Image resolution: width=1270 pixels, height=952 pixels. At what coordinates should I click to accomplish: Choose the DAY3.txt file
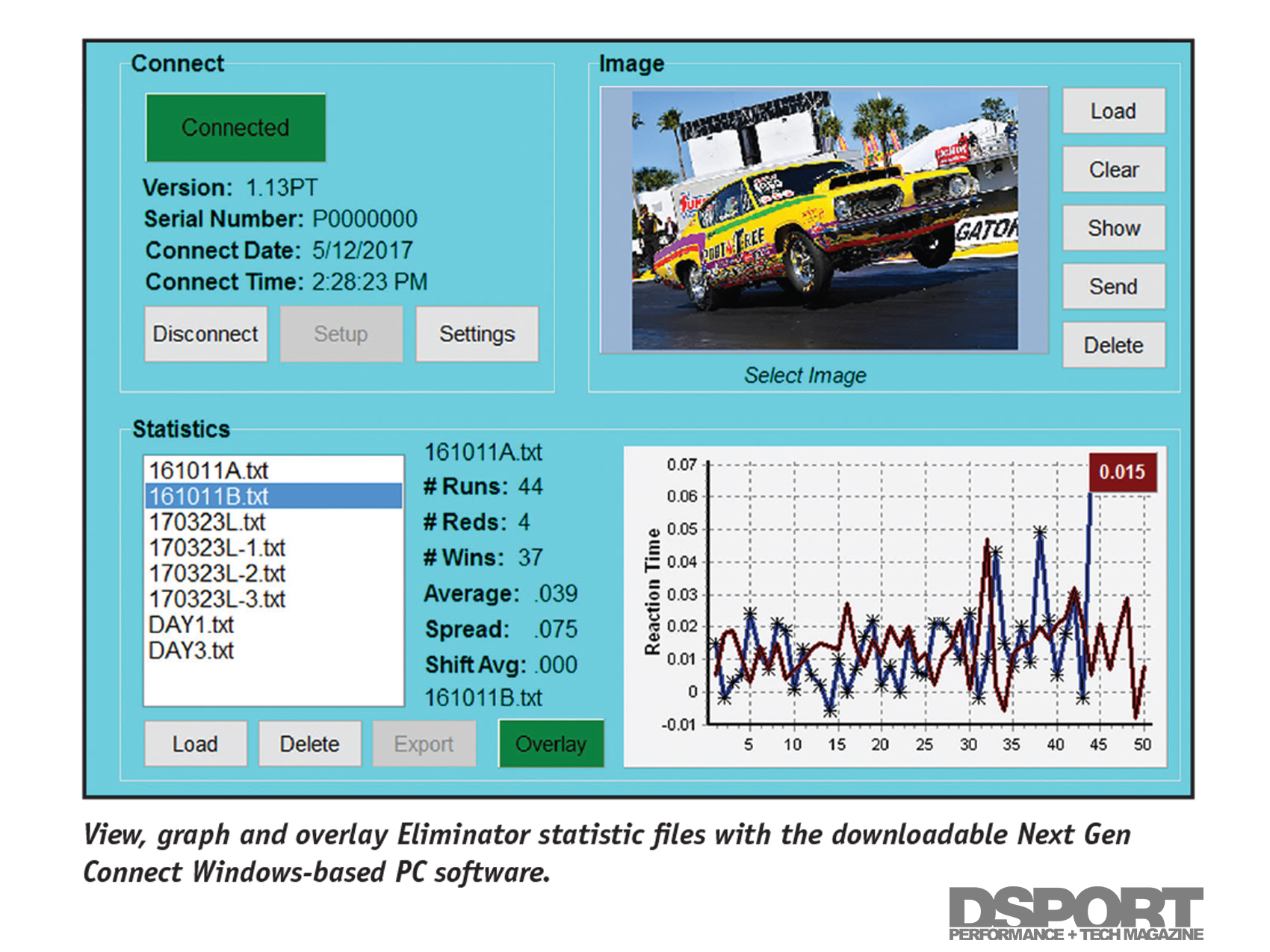[x=191, y=650]
